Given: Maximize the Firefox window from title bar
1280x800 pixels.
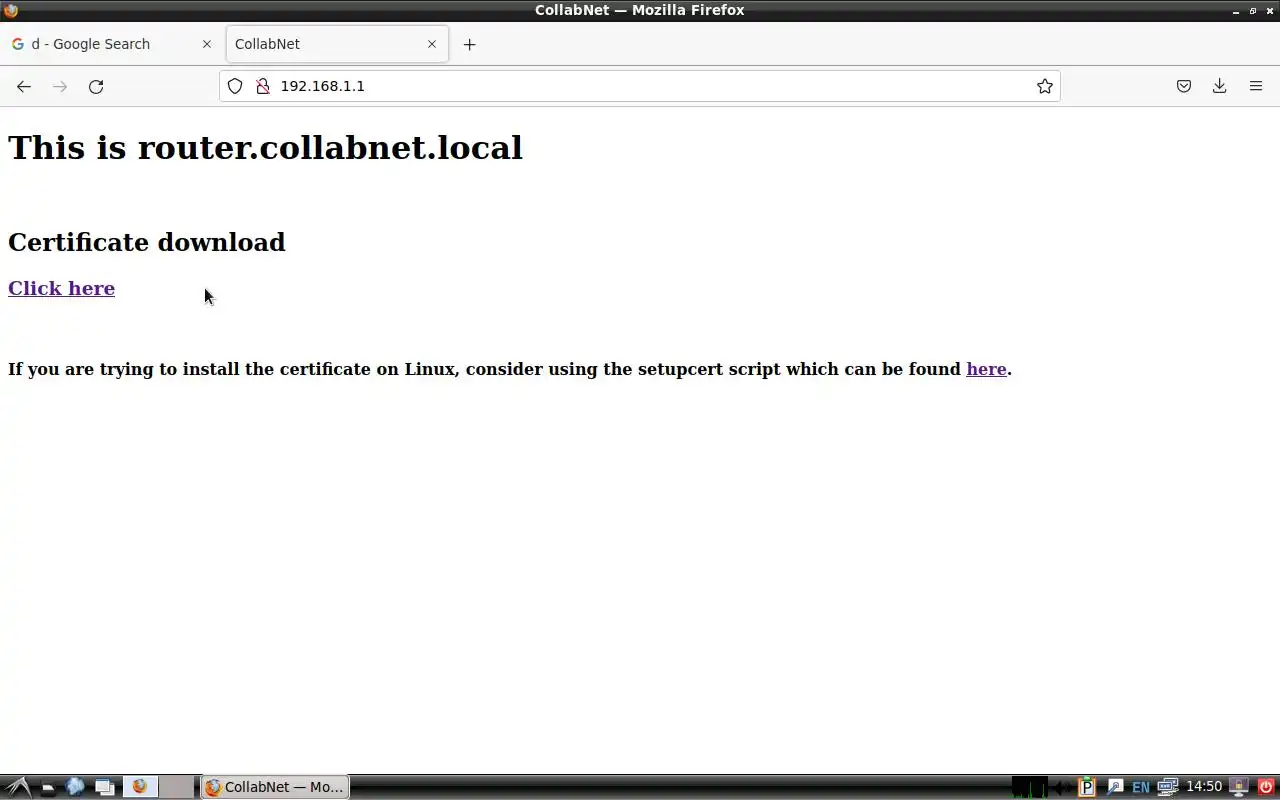Looking at the screenshot, I should pos(1253,10).
